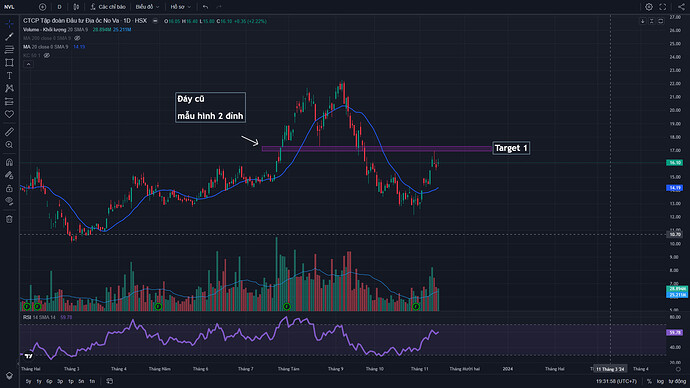Click the blue 14.19 MA price label
This screenshot has width=690, height=388.
pos(674,188)
